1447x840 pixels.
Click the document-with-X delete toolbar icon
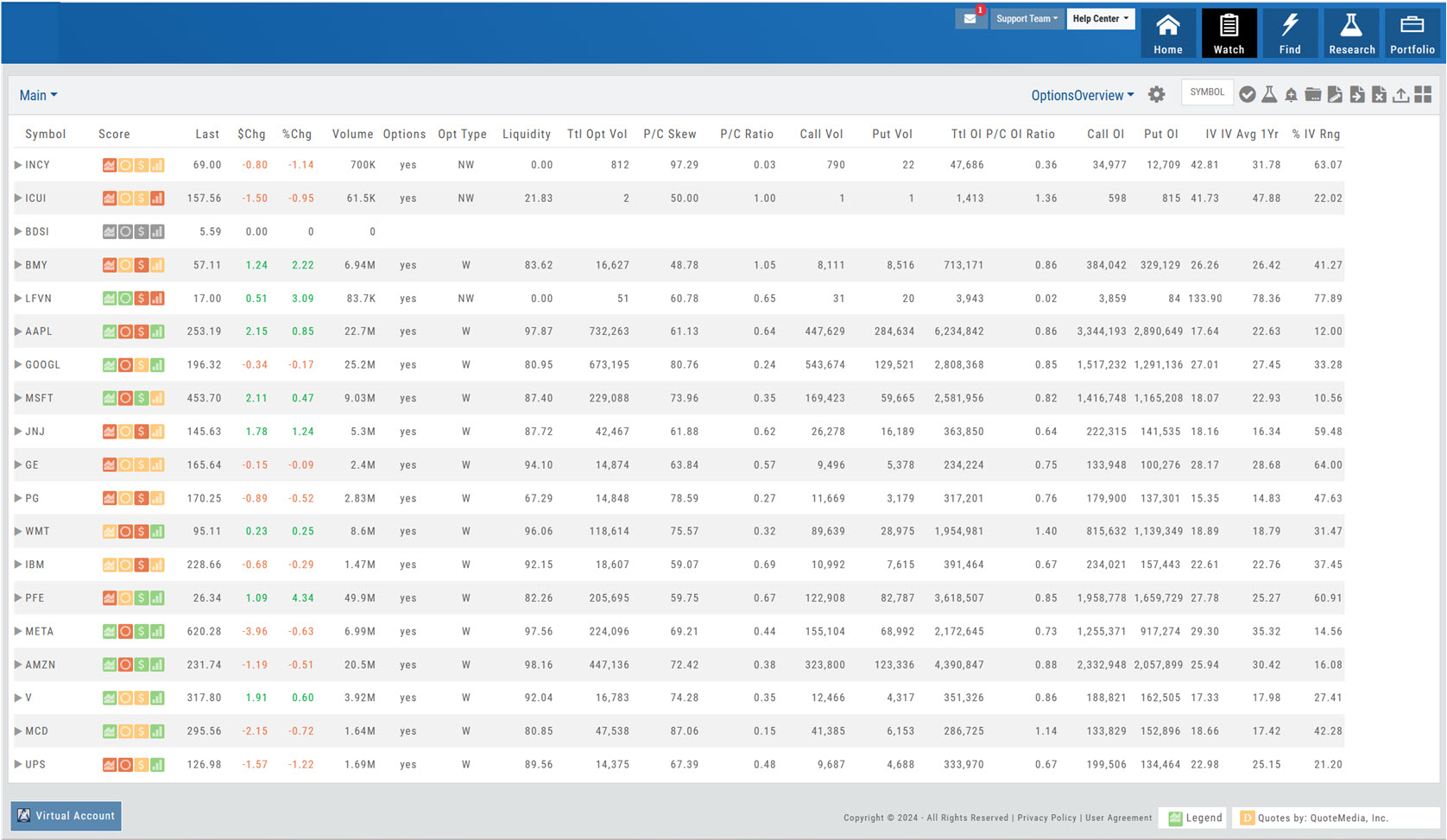coord(1379,95)
